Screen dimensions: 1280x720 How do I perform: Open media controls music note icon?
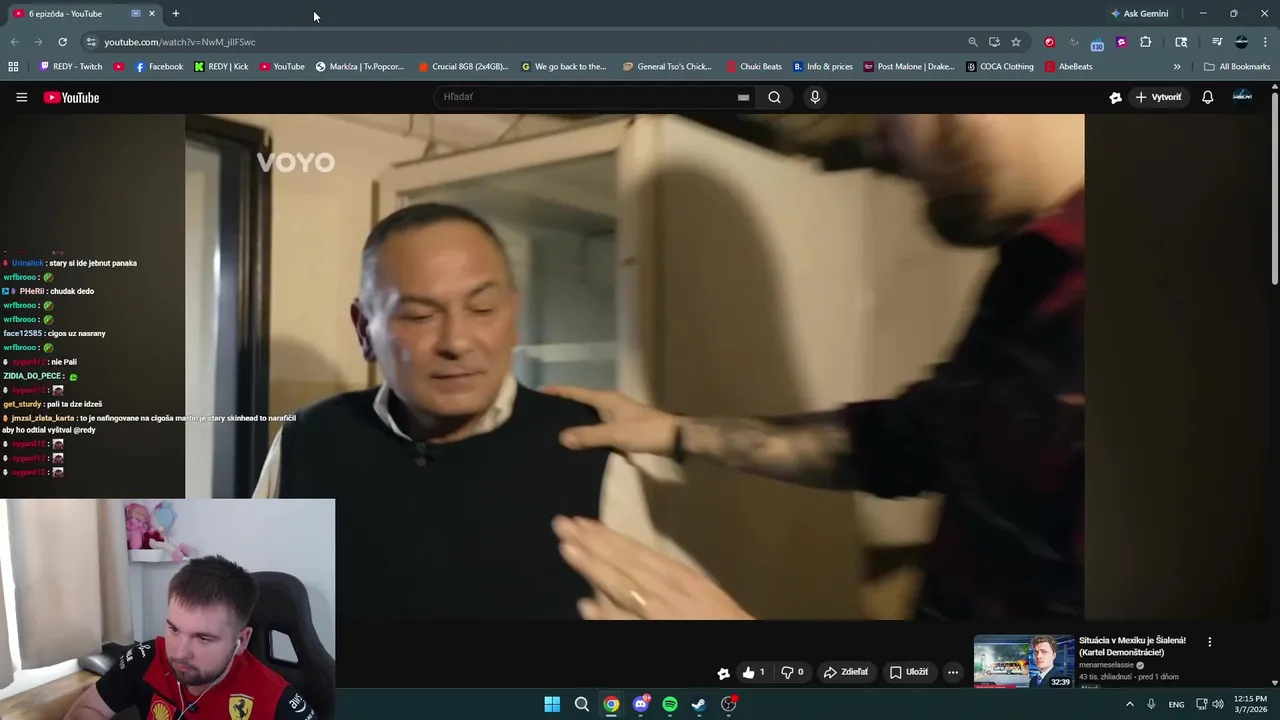point(1216,42)
